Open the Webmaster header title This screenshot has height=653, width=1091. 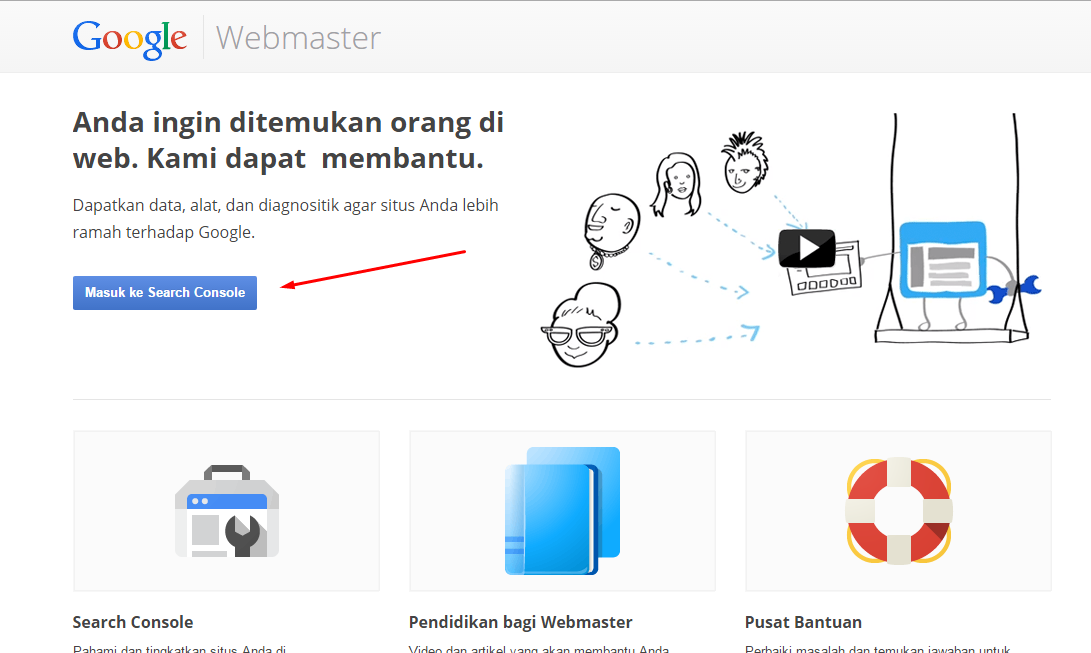coord(298,38)
